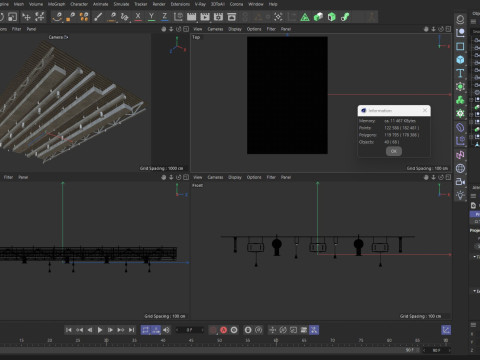The image size is (480, 360).
Task: Maximize the Top viewport toggle icon
Action: 448,29
